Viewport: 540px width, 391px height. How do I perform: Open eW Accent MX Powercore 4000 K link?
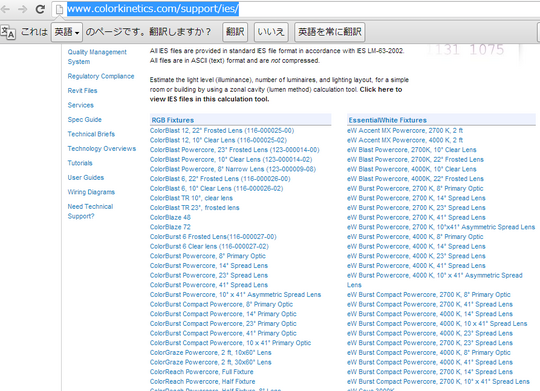point(405,140)
